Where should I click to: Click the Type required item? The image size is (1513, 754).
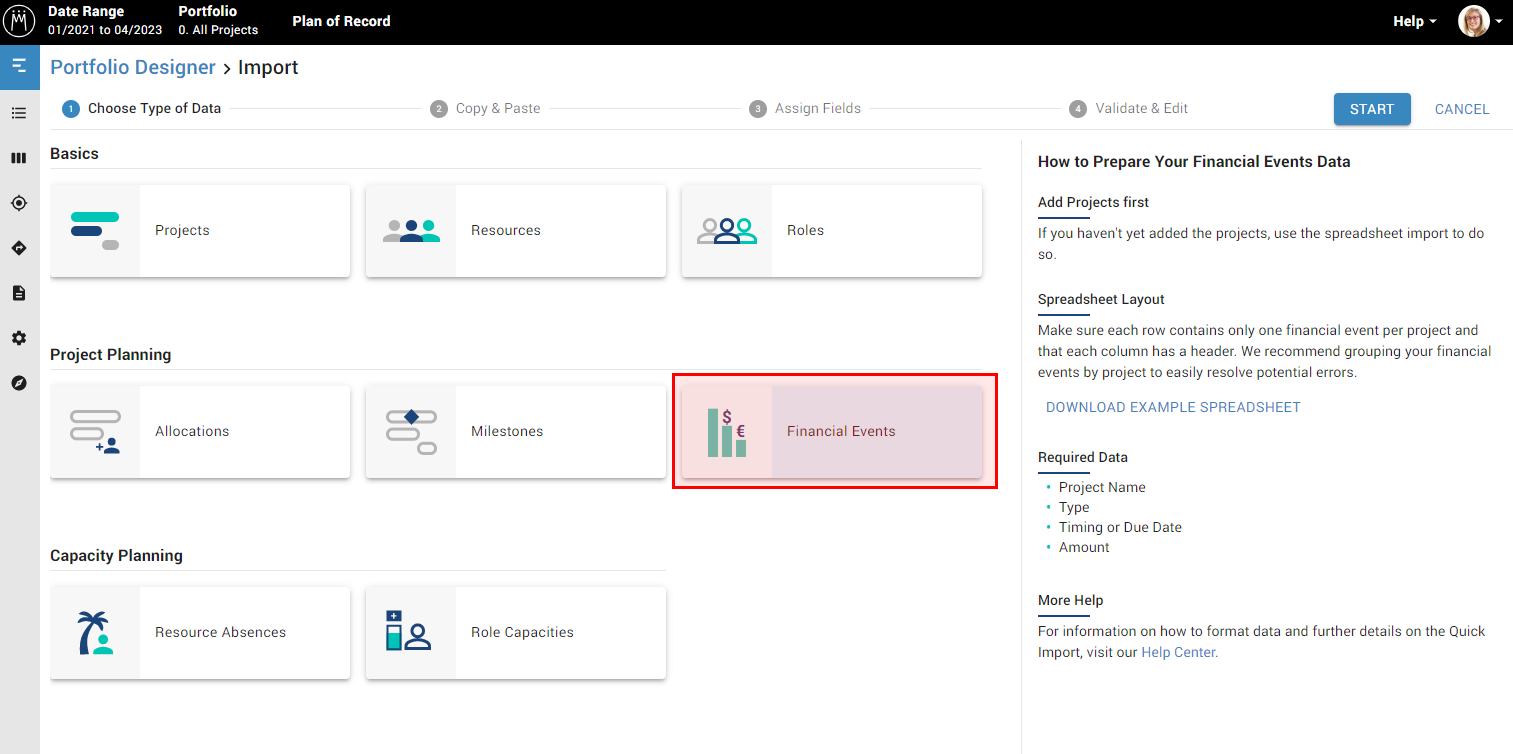click(1074, 507)
